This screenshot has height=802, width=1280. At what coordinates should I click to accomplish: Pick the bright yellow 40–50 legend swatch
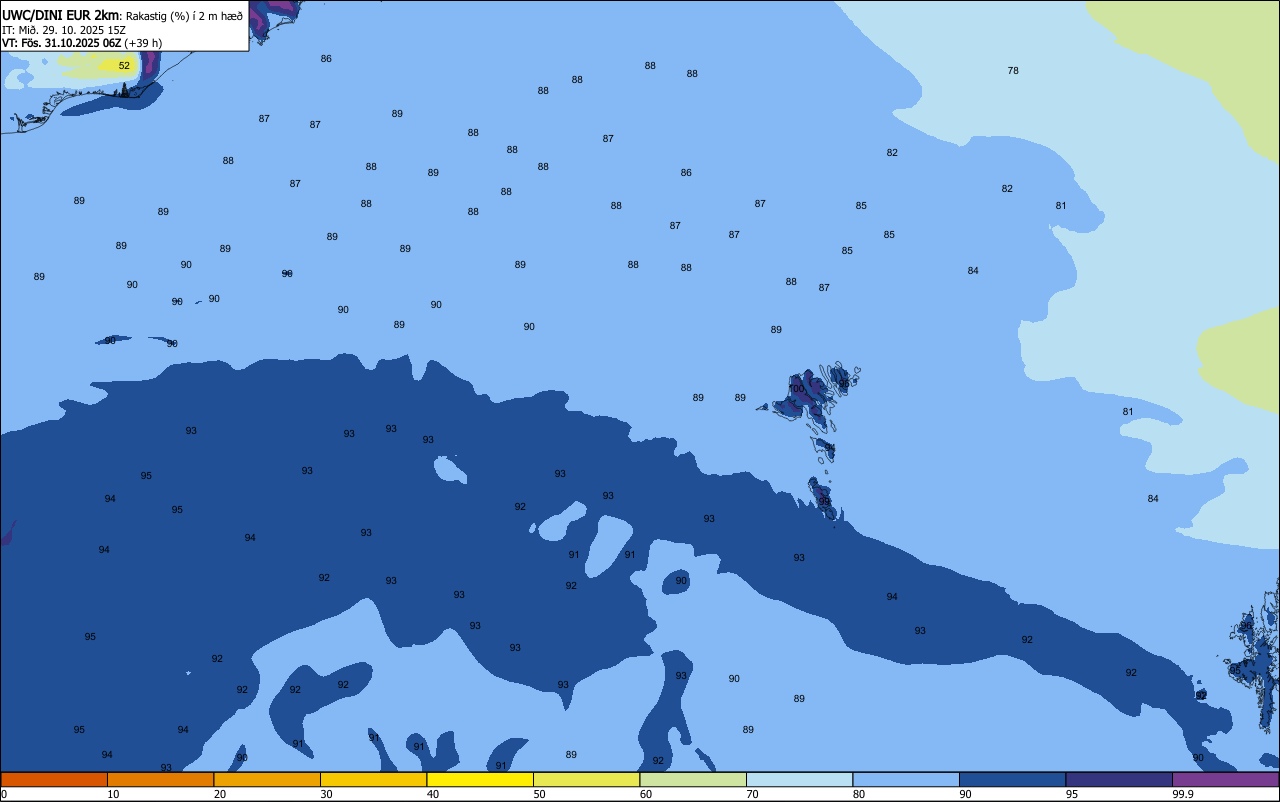pos(480,779)
